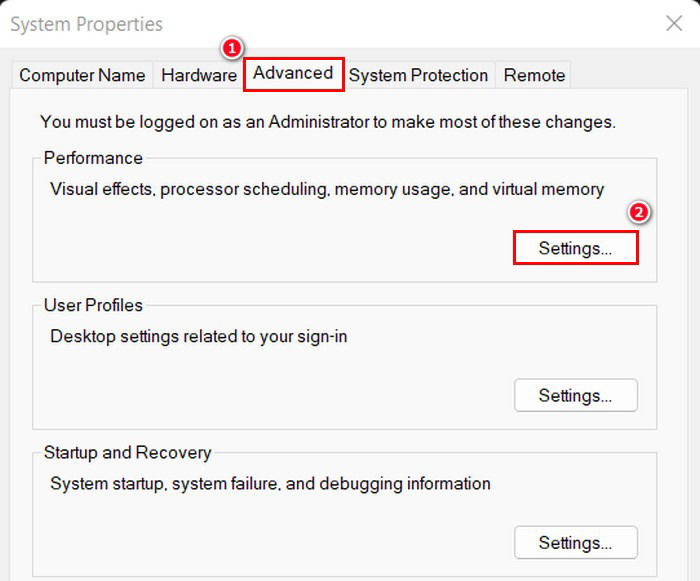Click the red number 1 badge
This screenshot has height=581, width=700.
(232, 48)
